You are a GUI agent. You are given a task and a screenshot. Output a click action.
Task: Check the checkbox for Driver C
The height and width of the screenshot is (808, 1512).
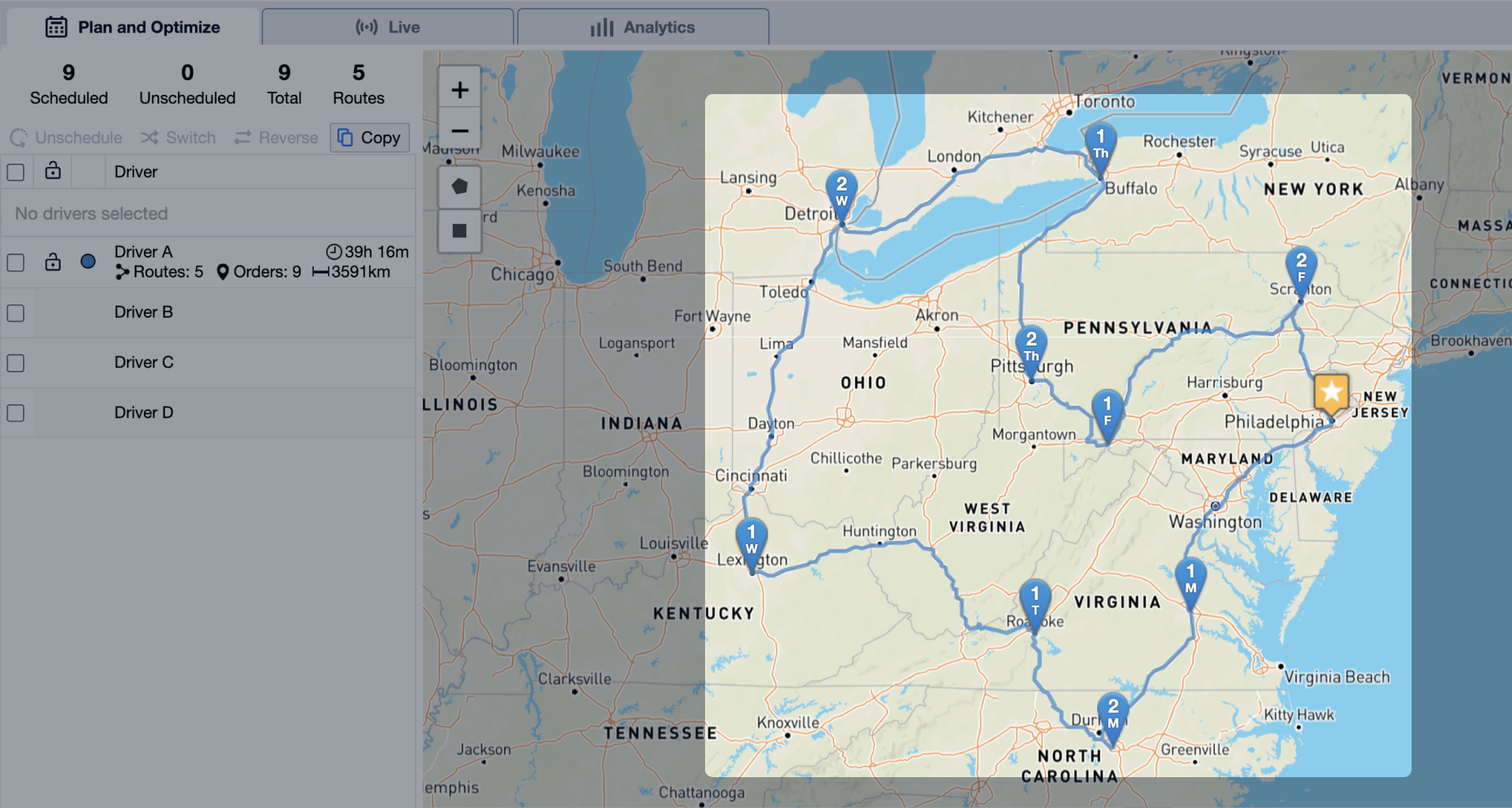pyautogui.click(x=16, y=363)
